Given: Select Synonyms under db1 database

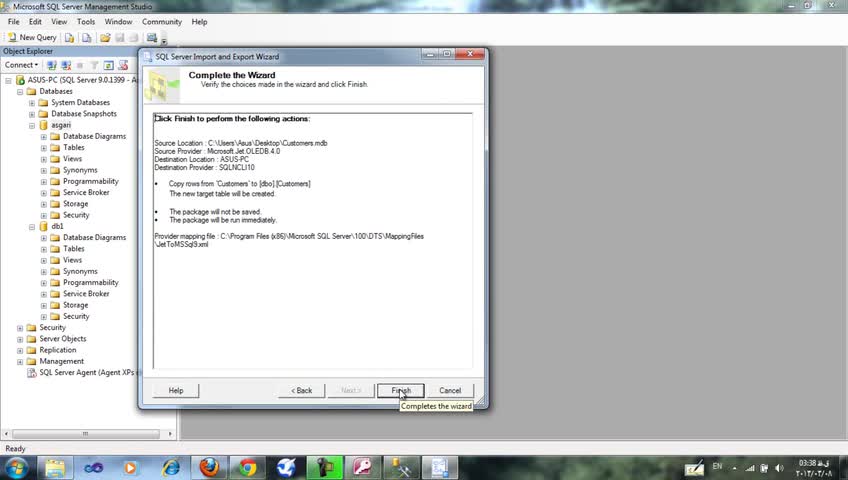Looking at the screenshot, I should click(80, 271).
